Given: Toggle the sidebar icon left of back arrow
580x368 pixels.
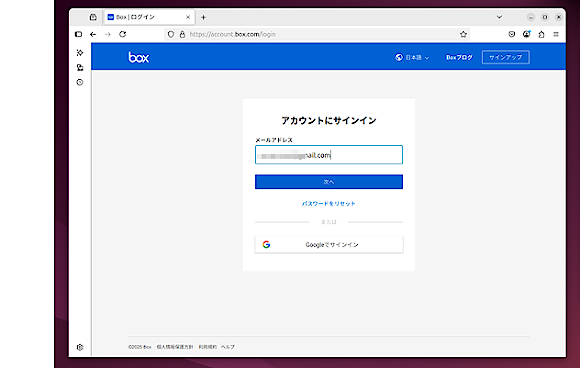Looking at the screenshot, I should pos(78,34).
